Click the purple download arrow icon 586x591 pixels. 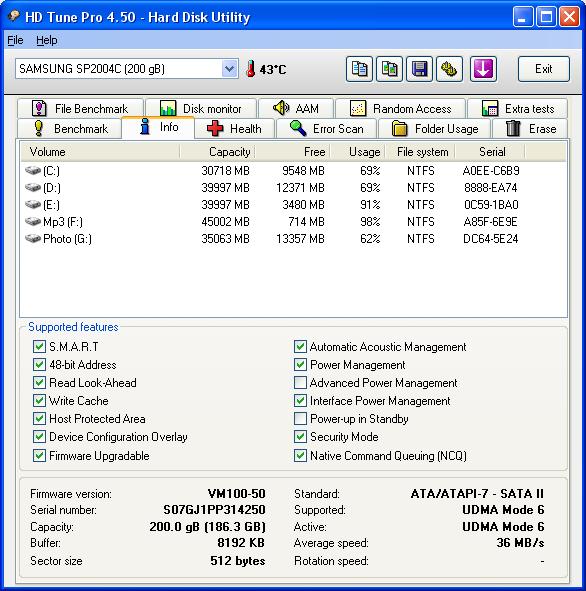coord(483,69)
